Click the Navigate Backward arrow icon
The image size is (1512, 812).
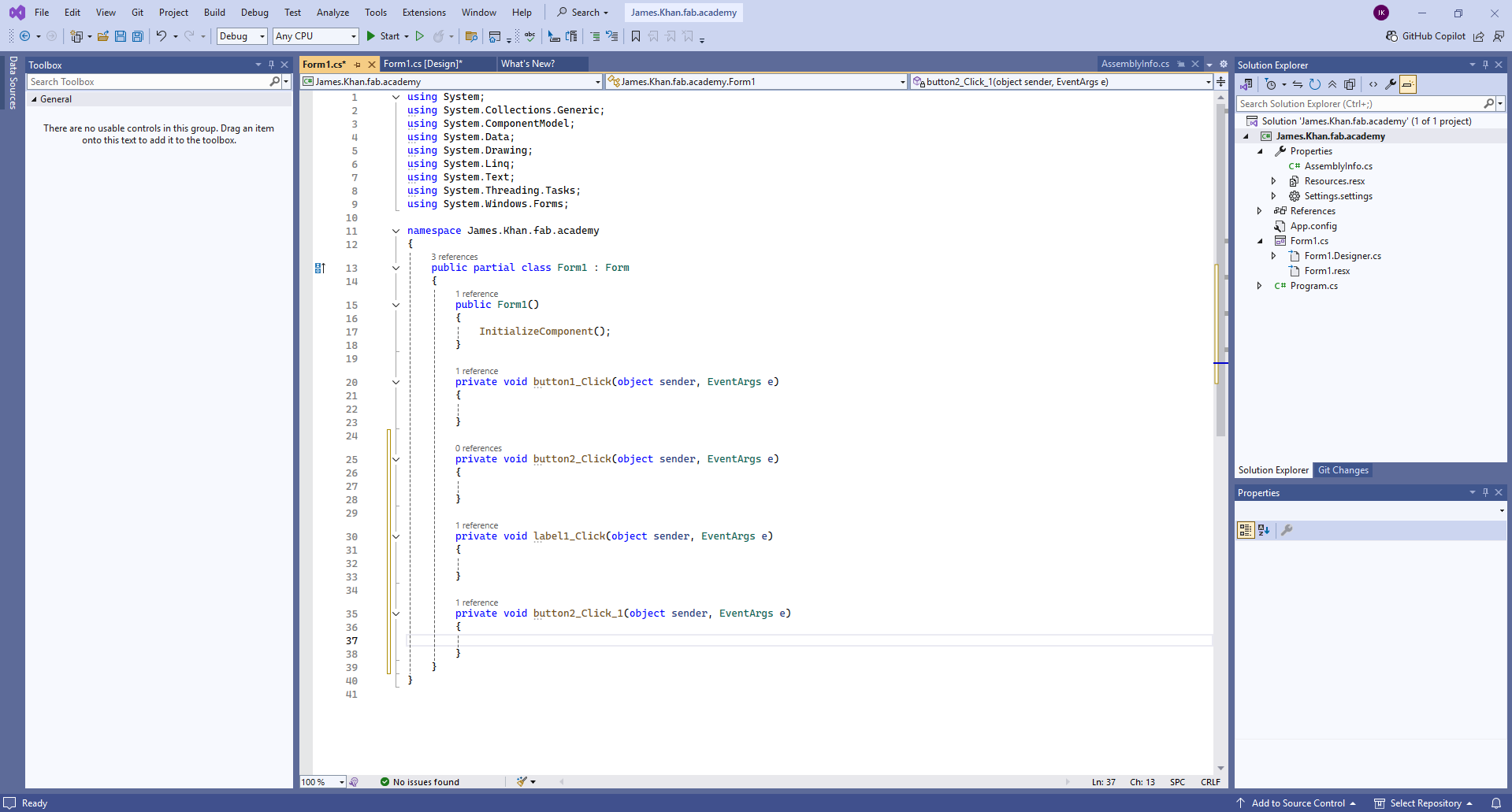tap(24, 36)
